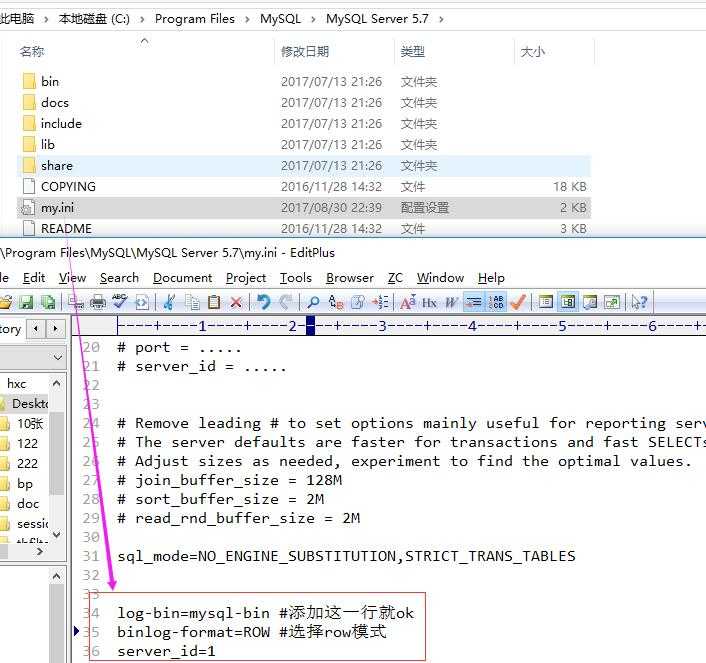Toggle the Word wrap toolbar button

(474, 302)
